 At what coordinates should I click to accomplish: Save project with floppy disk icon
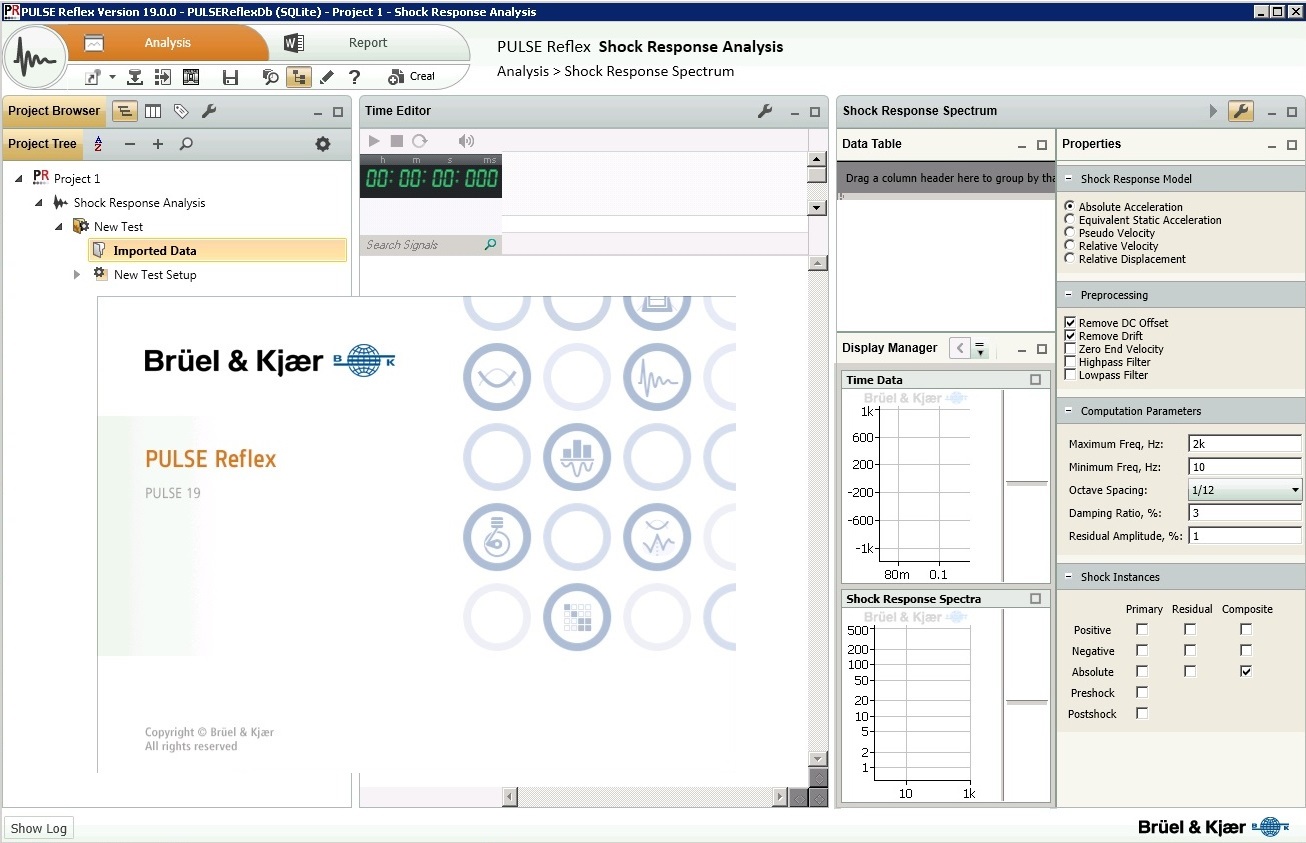(230, 77)
